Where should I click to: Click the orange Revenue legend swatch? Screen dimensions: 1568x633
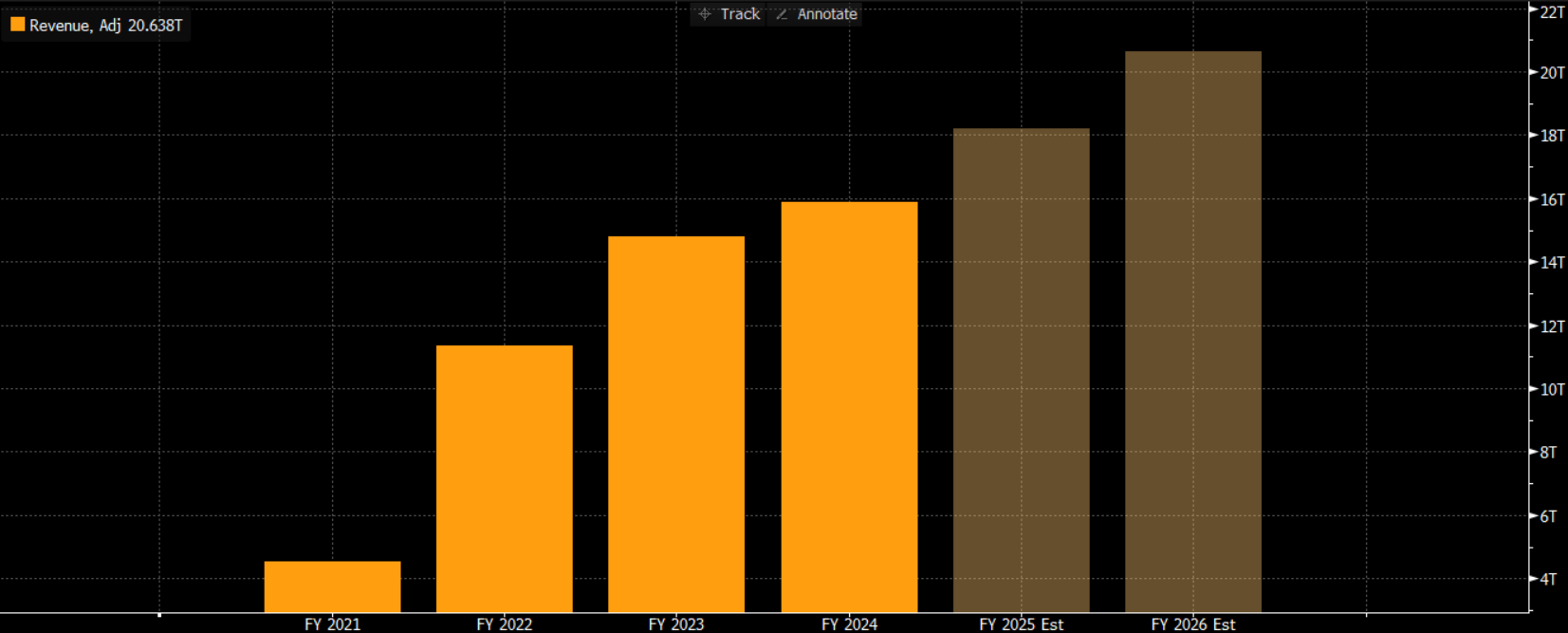click(17, 25)
